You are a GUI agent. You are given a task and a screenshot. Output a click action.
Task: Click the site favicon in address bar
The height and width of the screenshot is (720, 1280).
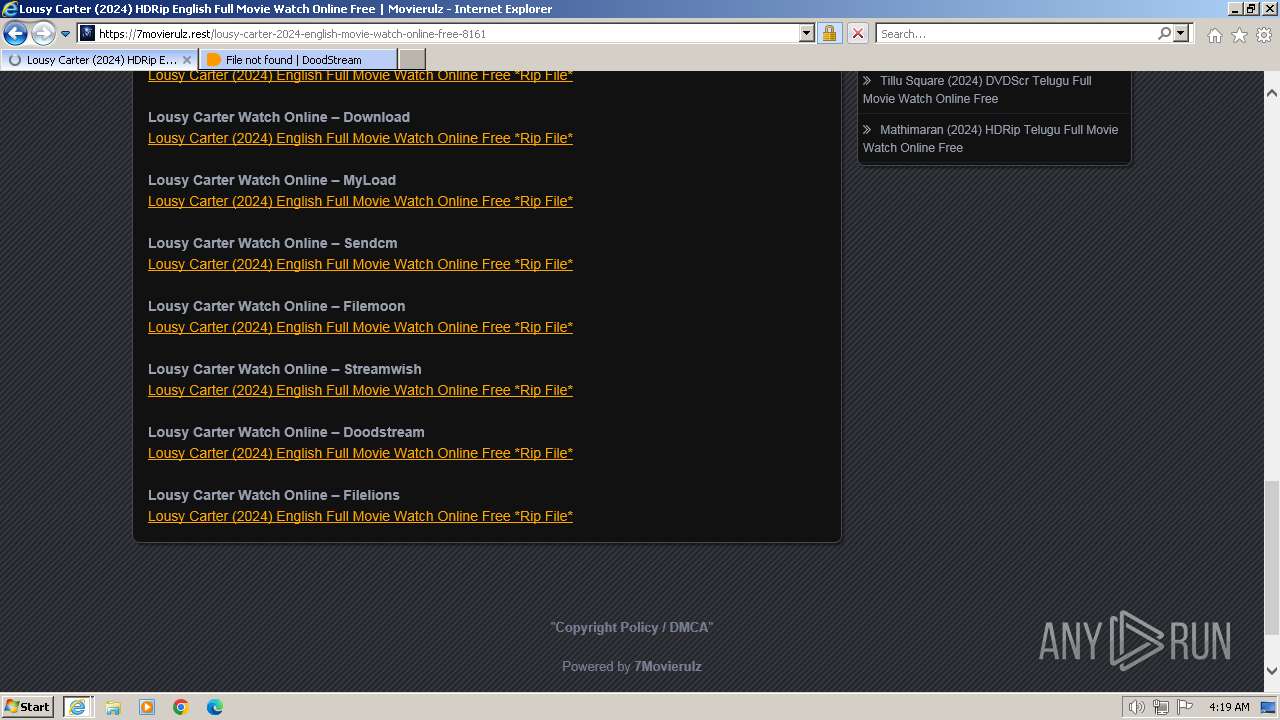click(x=87, y=34)
